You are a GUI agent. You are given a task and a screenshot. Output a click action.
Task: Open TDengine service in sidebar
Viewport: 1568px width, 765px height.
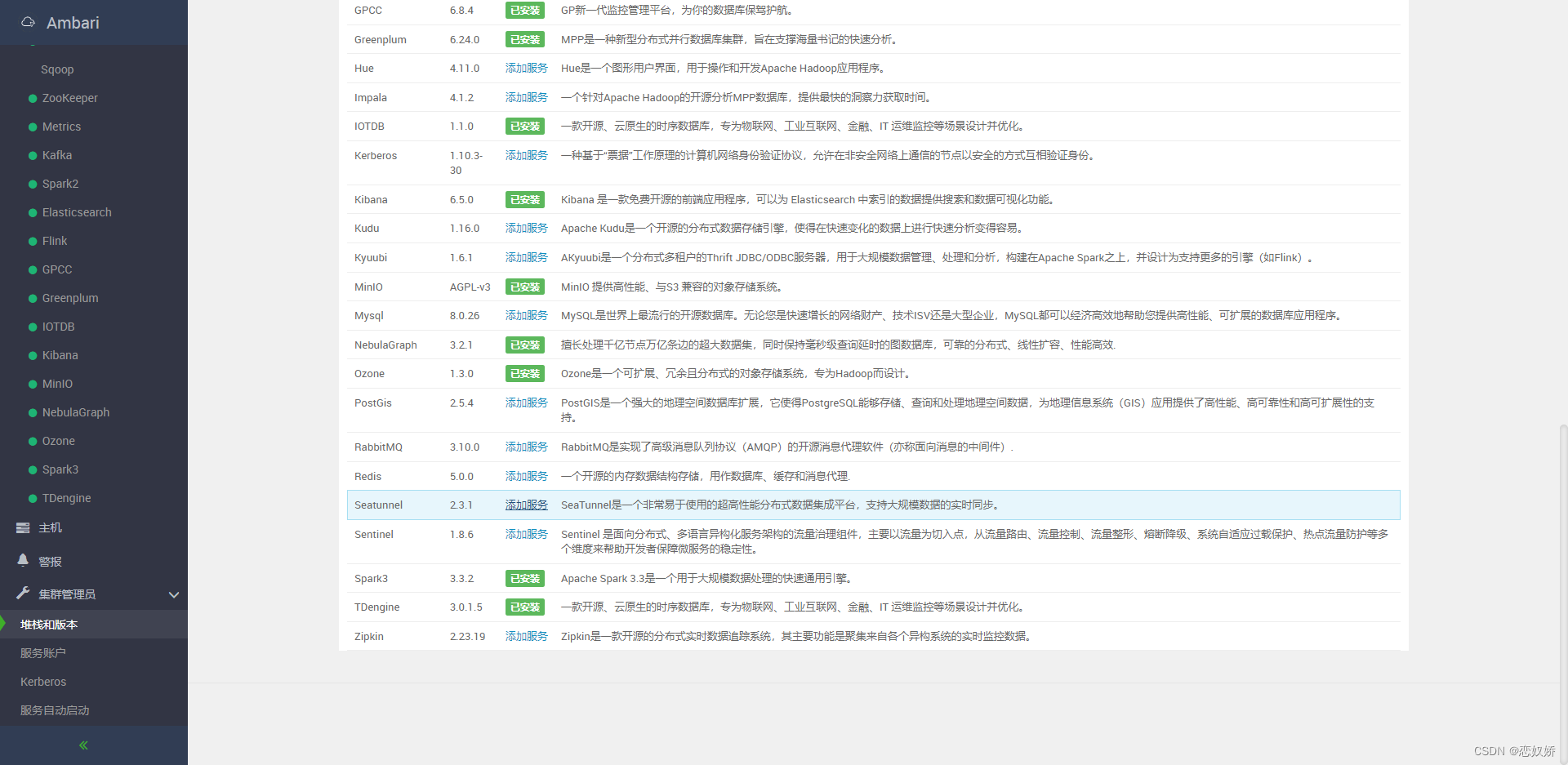click(67, 498)
